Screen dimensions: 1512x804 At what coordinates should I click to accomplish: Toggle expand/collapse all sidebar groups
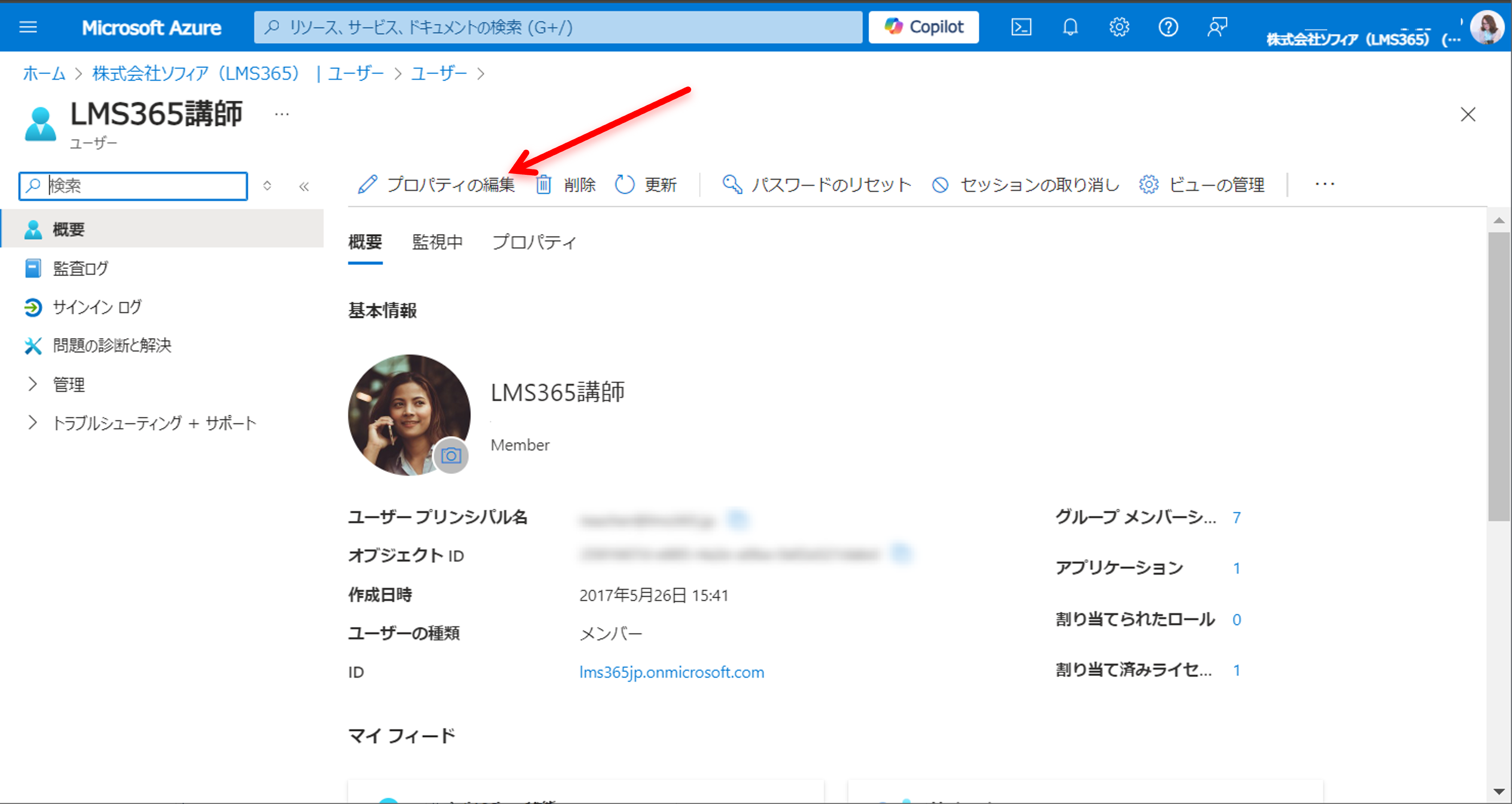point(267,186)
